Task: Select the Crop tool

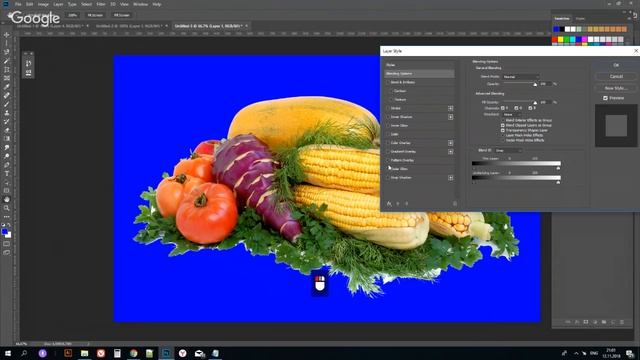Action: tap(7, 70)
